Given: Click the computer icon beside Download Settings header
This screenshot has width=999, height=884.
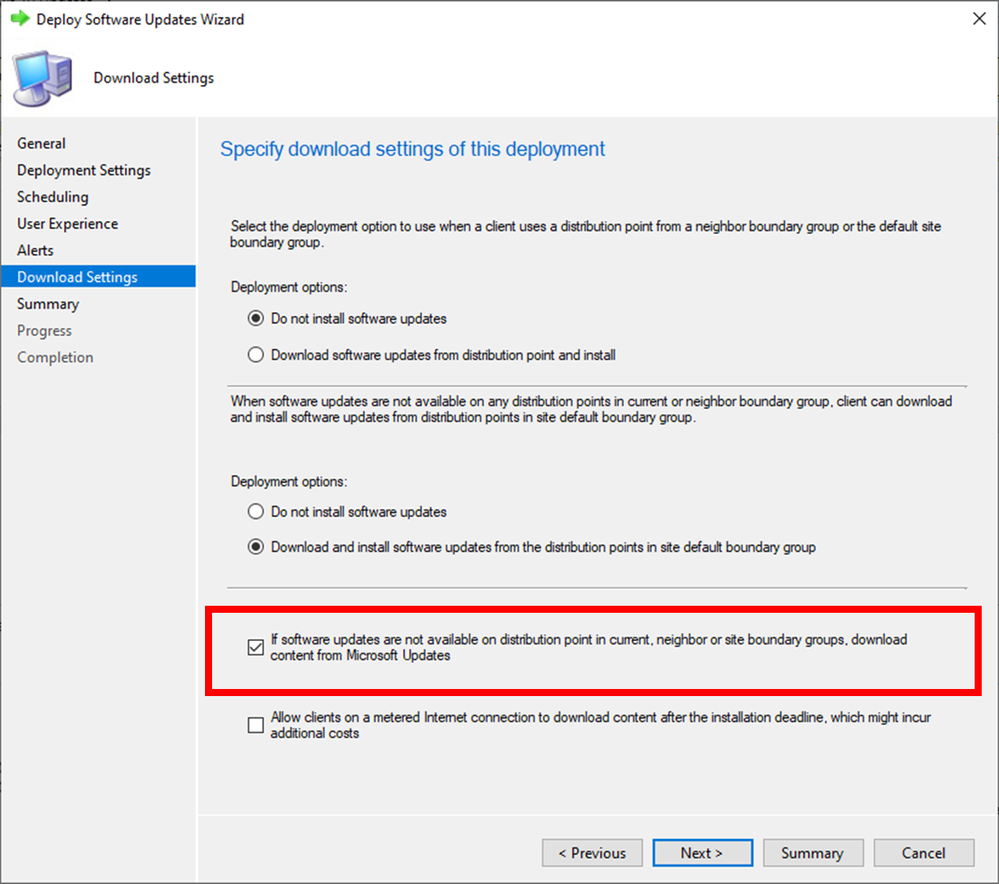Looking at the screenshot, I should coord(42,78).
